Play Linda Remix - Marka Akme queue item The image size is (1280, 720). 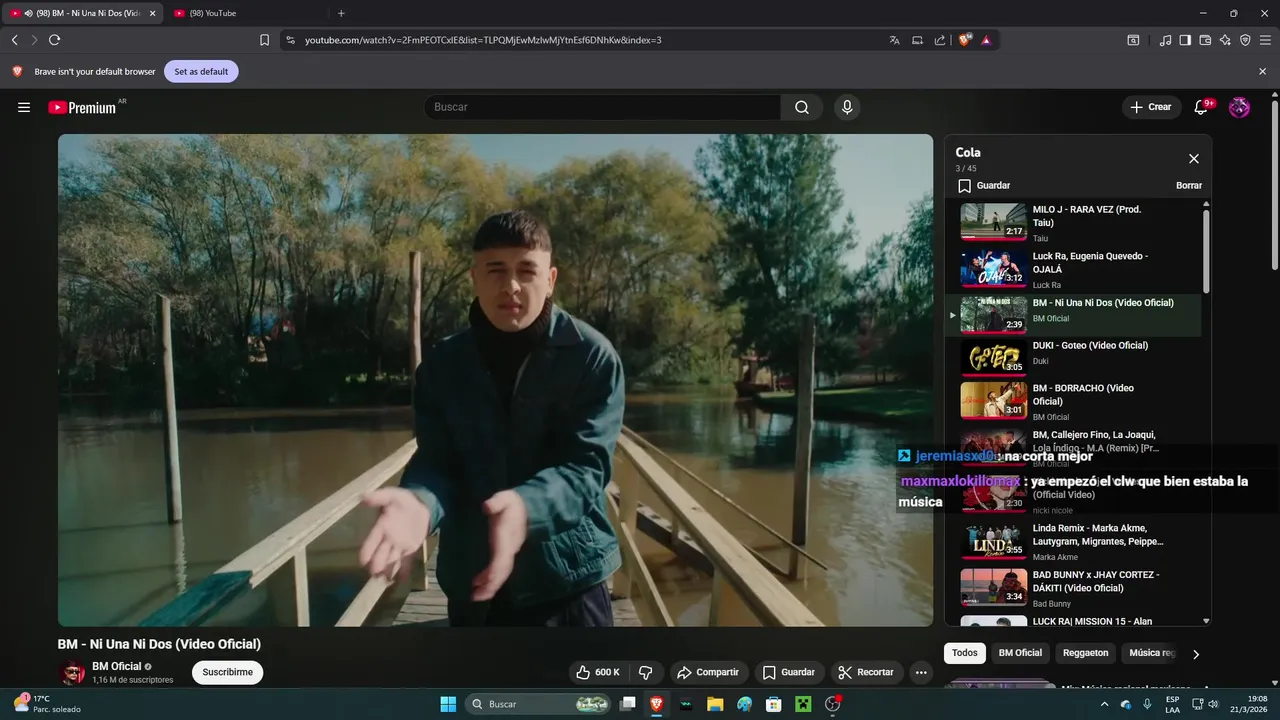click(x=1074, y=542)
